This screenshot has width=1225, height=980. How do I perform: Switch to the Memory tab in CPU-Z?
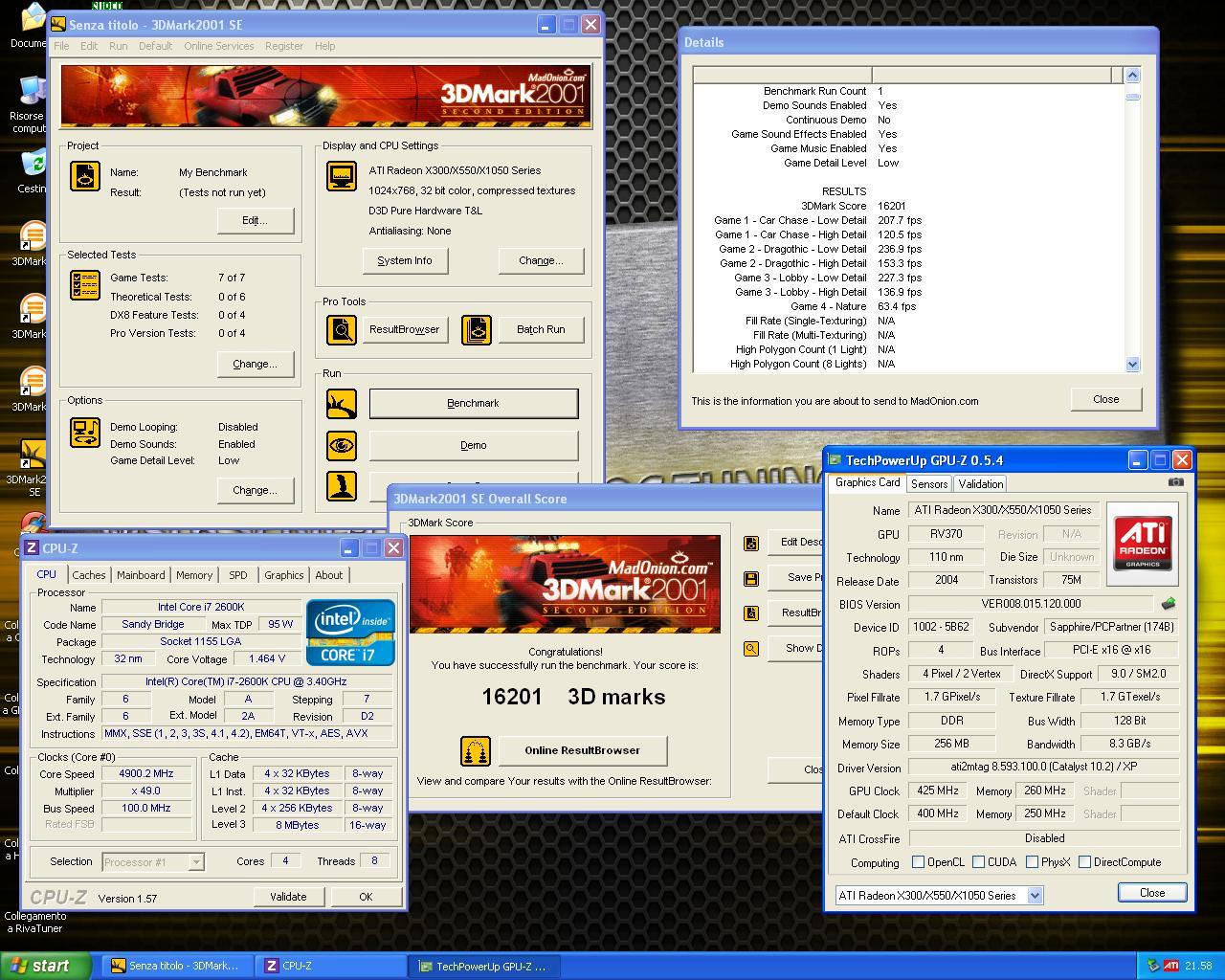click(194, 575)
